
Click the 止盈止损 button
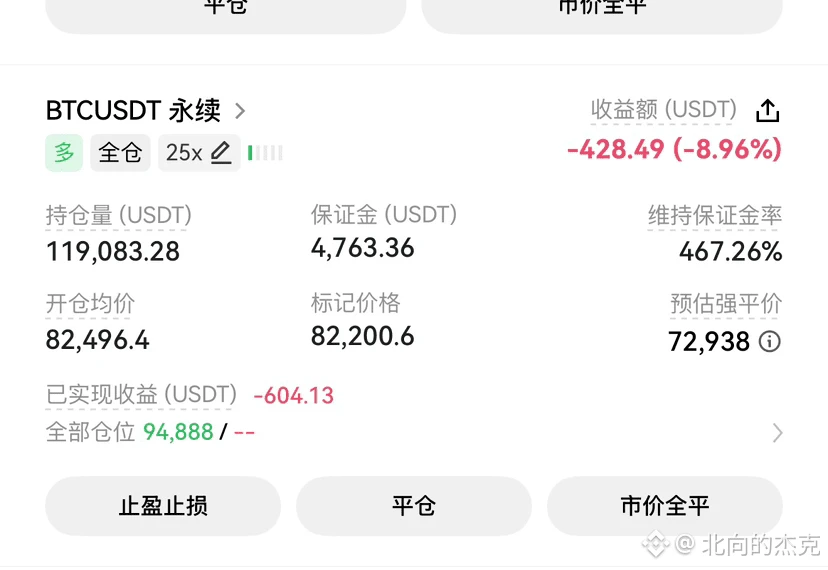coord(163,506)
